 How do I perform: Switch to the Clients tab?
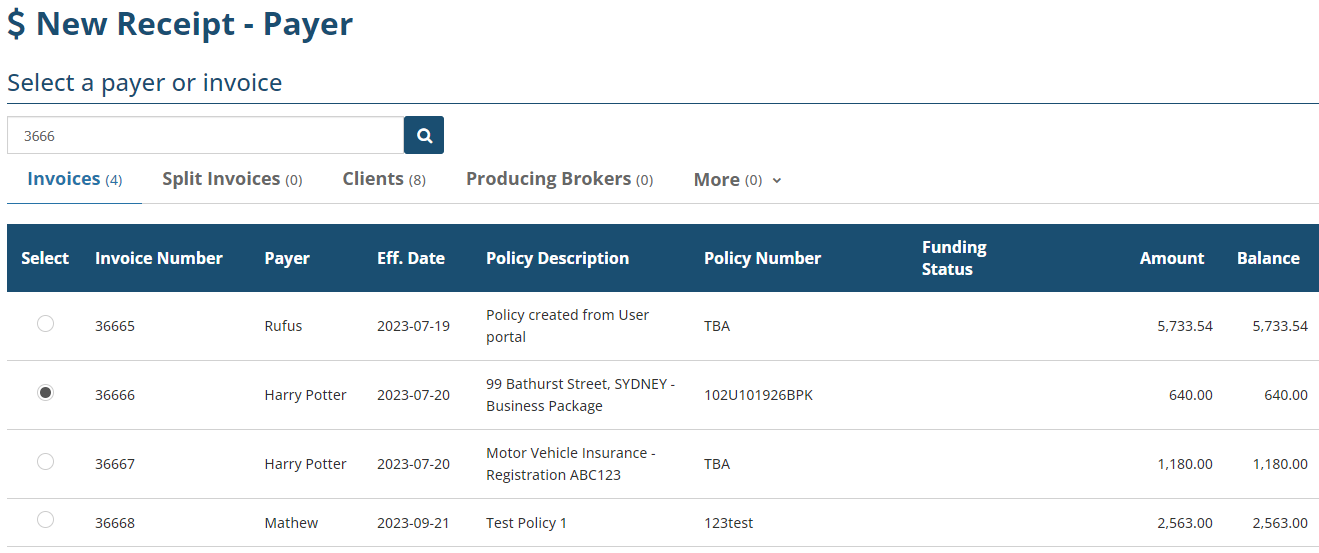click(384, 179)
